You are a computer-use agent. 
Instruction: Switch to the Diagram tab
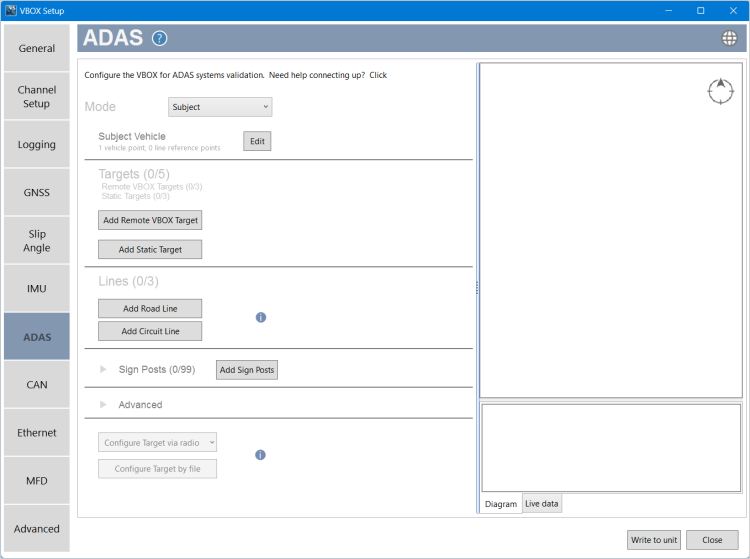point(501,504)
